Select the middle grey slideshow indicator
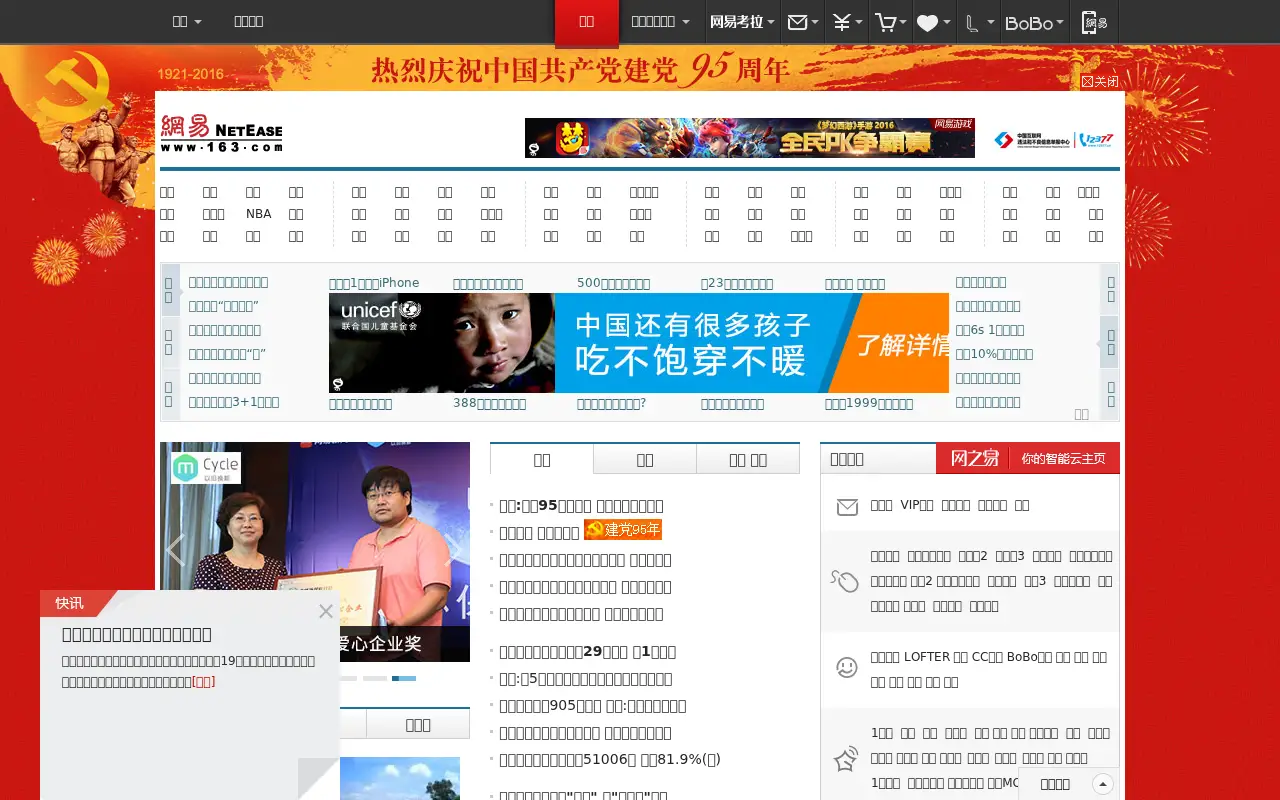This screenshot has width=1280, height=800. click(x=375, y=678)
